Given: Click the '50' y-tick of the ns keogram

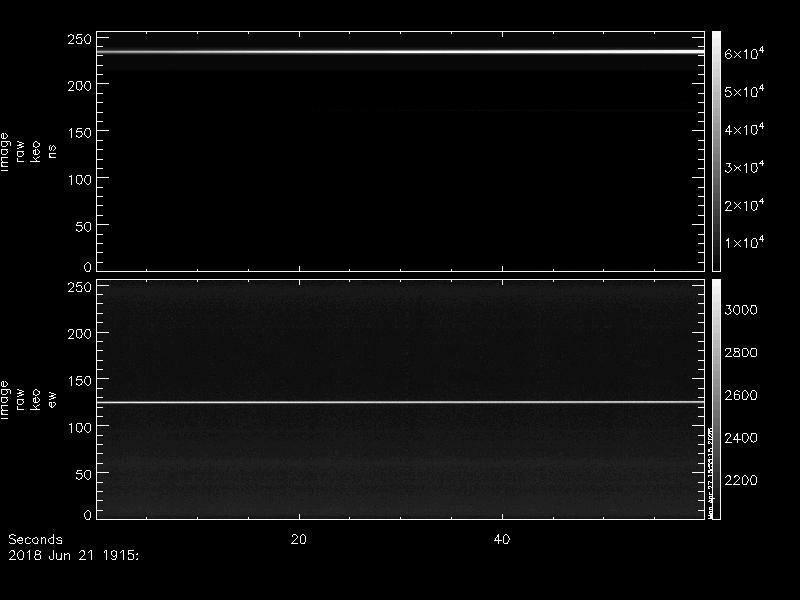Looking at the screenshot, I should click(84, 227).
